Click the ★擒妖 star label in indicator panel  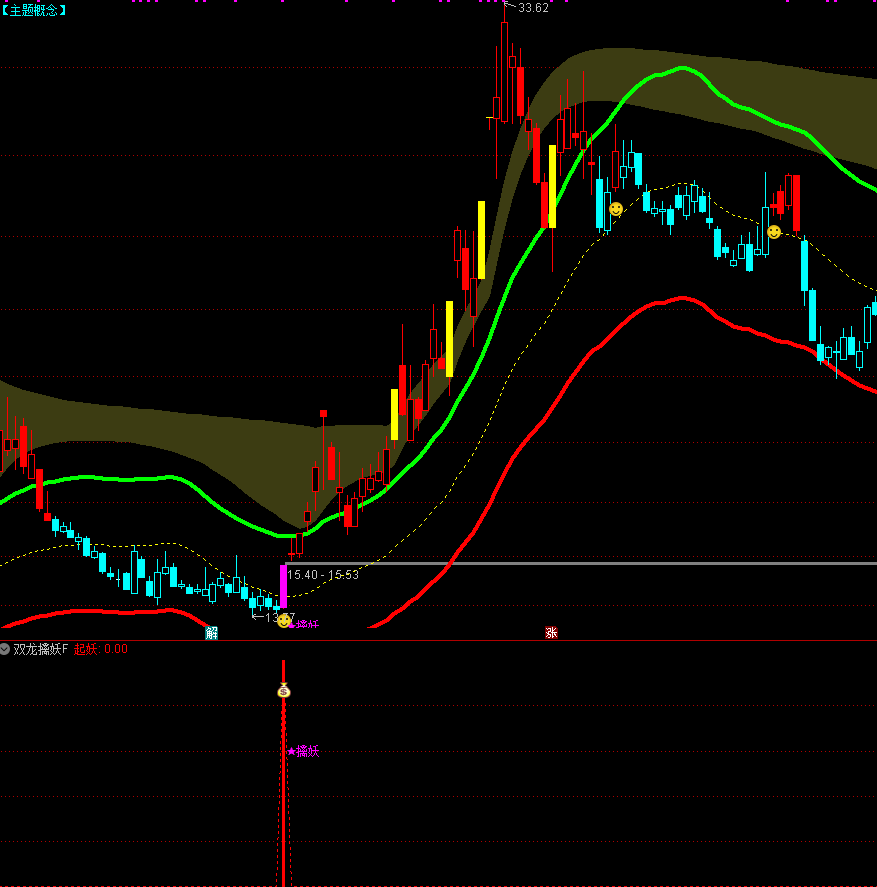[x=303, y=751]
